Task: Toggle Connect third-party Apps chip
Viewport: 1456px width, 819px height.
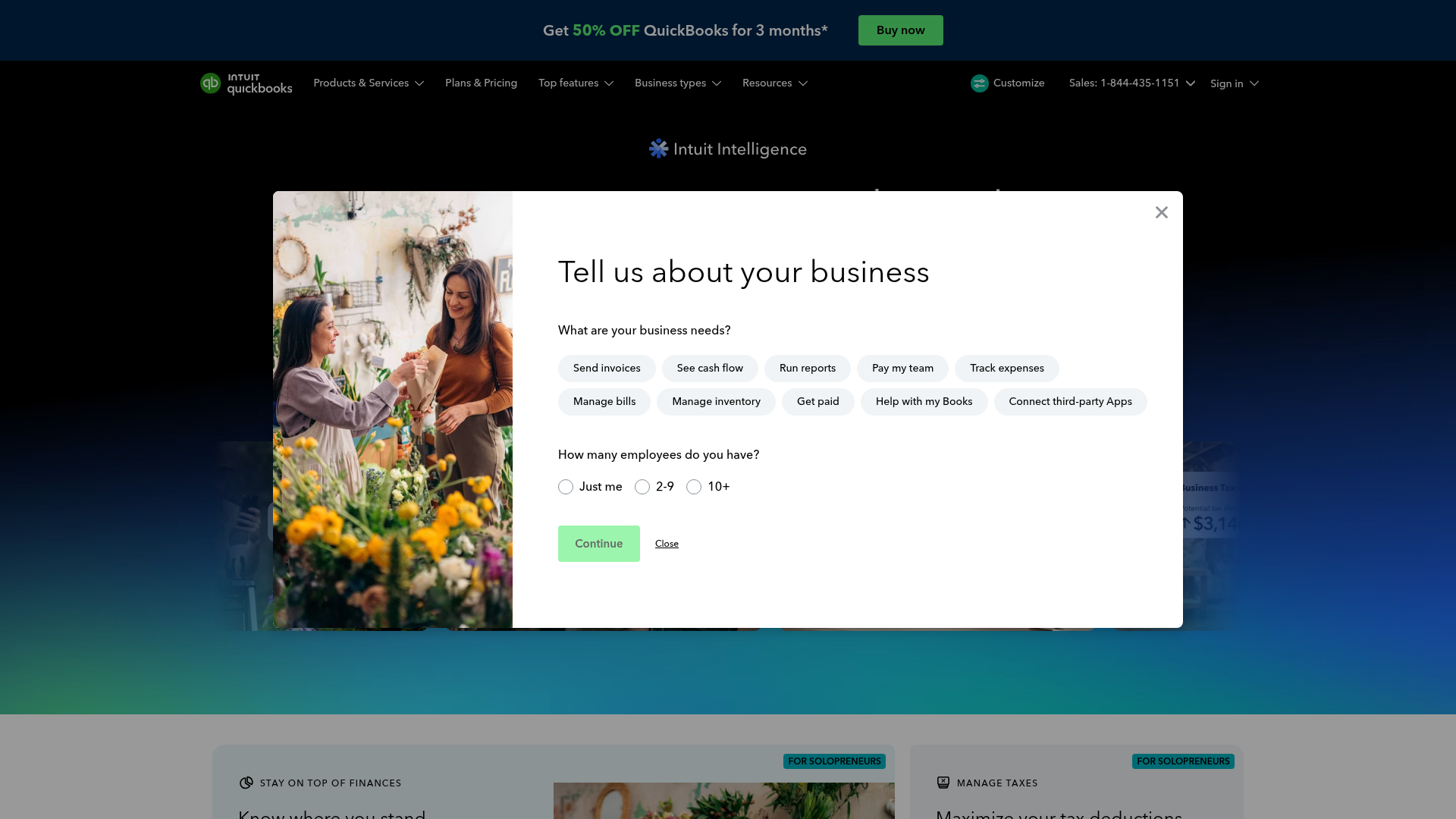Action: pyautogui.click(x=1070, y=402)
